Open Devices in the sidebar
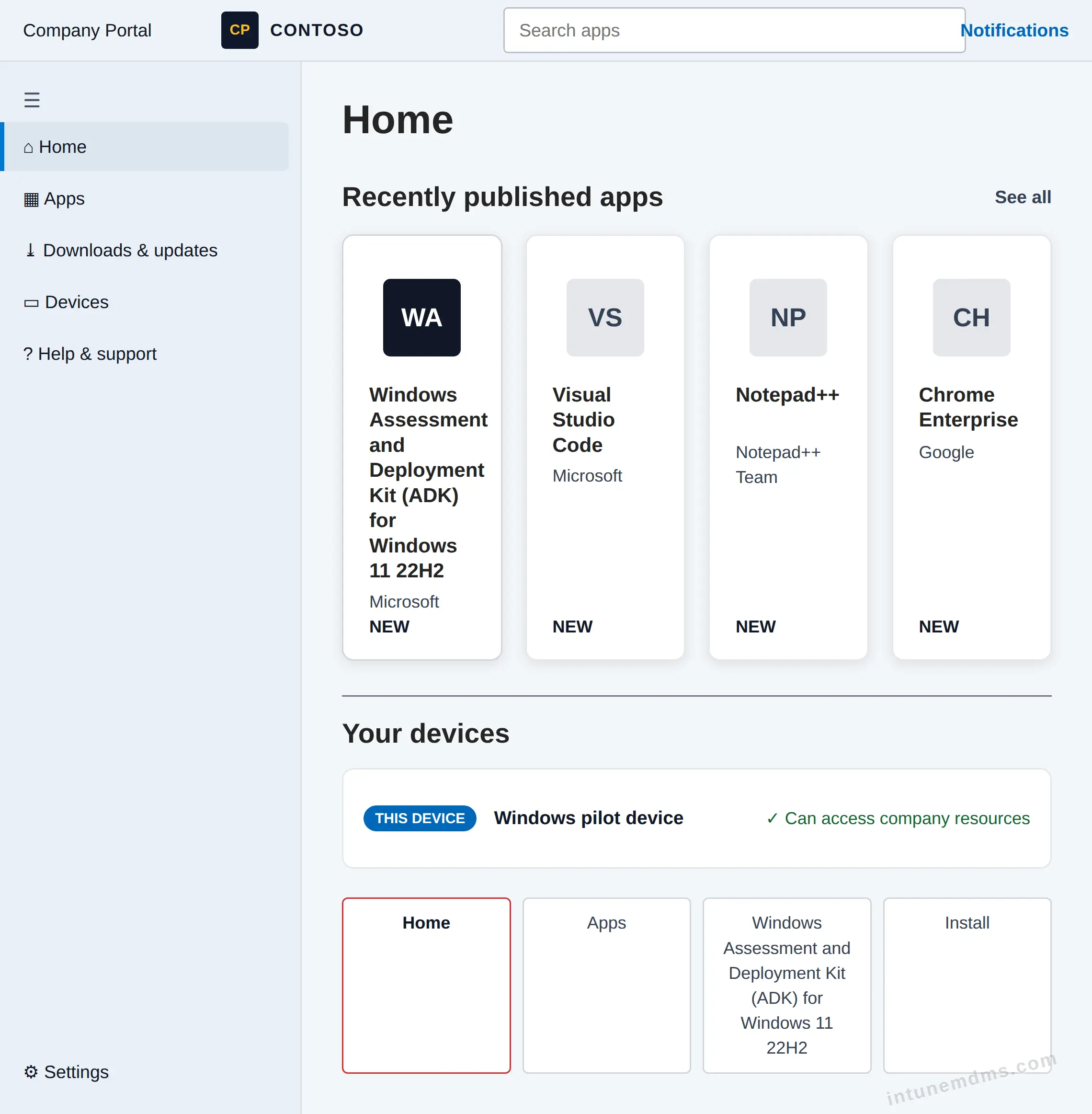 66,302
